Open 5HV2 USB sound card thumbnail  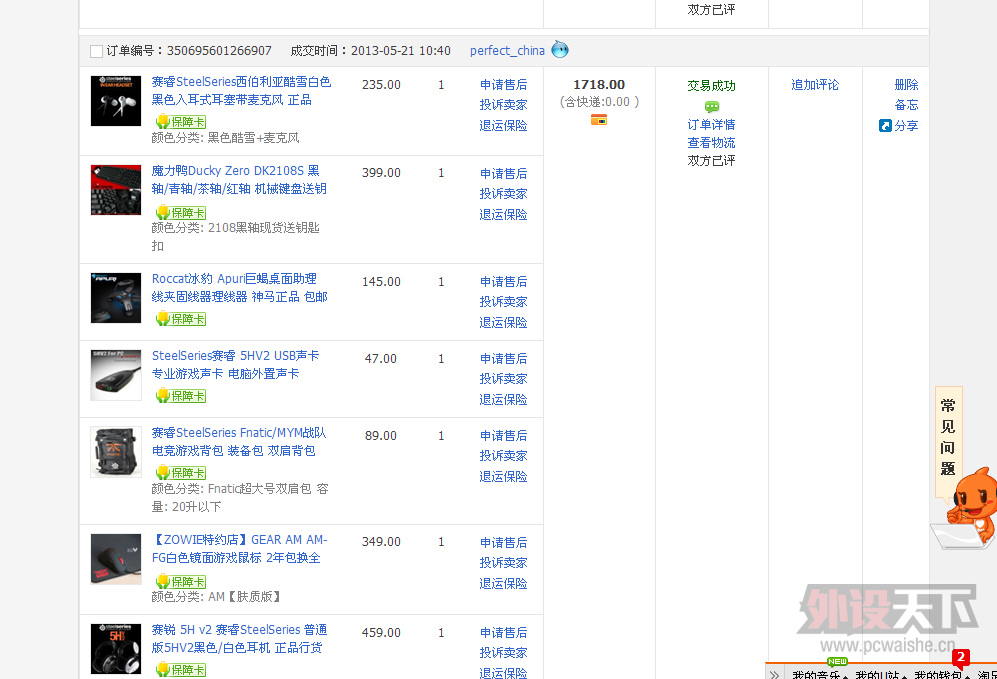116,375
